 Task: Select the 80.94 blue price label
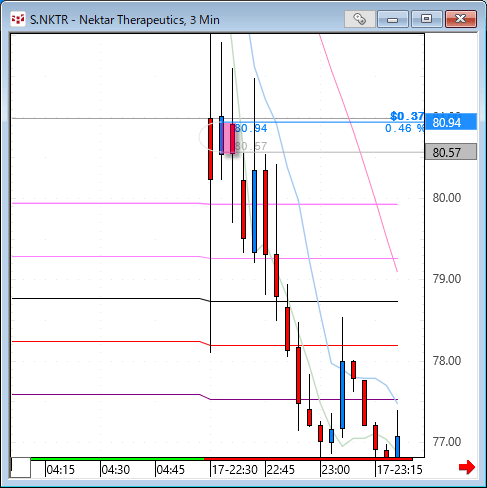tap(451, 122)
